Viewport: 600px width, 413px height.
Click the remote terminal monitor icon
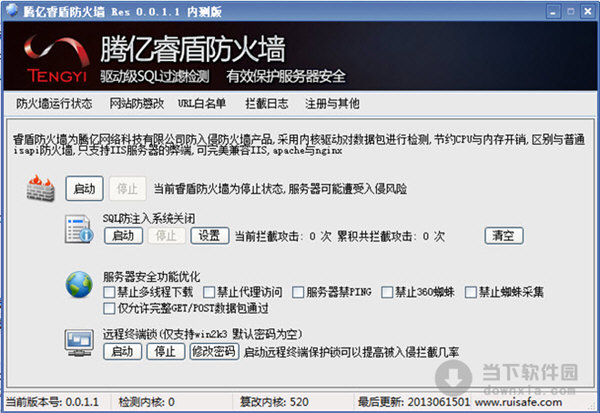pos(79,343)
